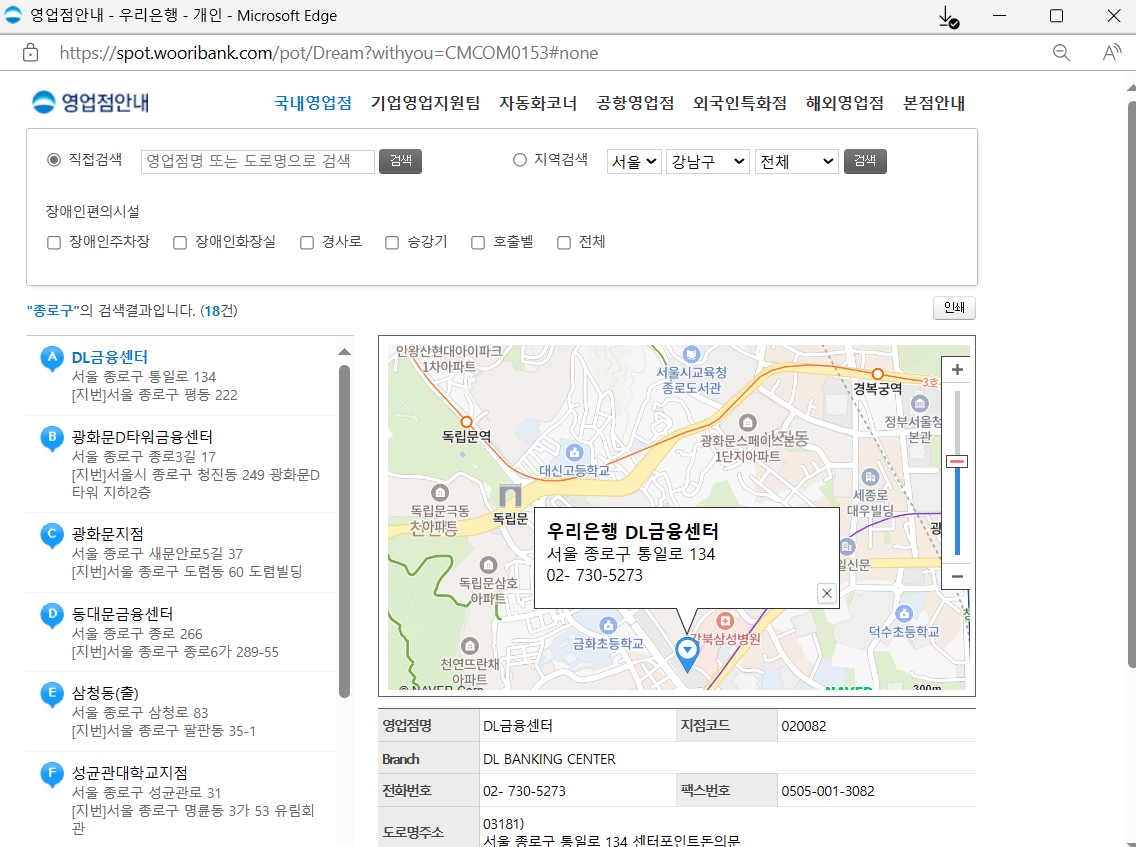The height and width of the screenshot is (847, 1136).
Task: Click the site lock icon in address bar
Action: (30, 53)
